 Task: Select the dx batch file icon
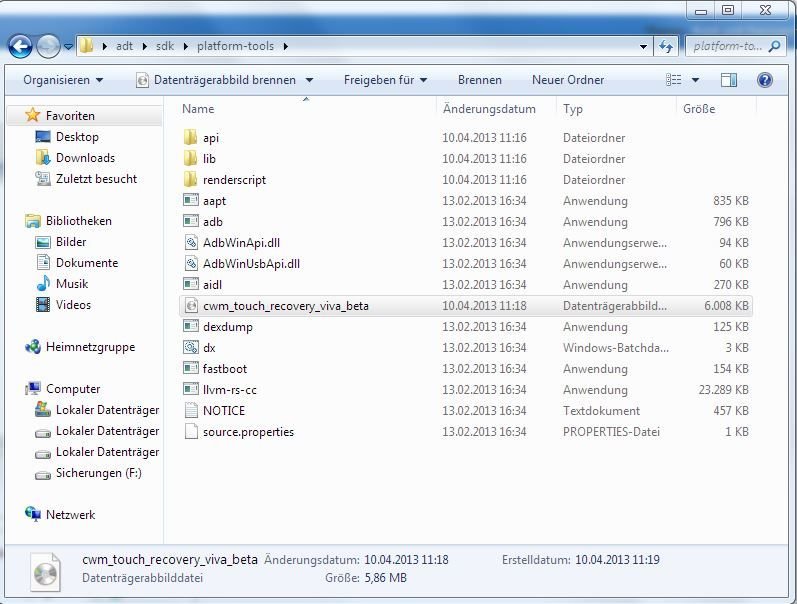point(191,347)
